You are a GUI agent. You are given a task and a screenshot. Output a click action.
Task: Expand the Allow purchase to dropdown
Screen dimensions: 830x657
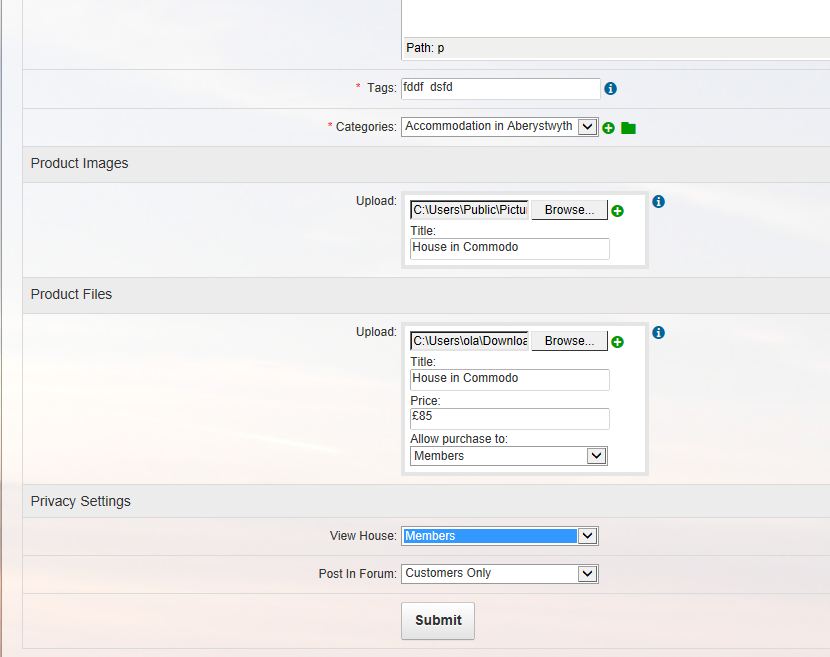pos(596,456)
